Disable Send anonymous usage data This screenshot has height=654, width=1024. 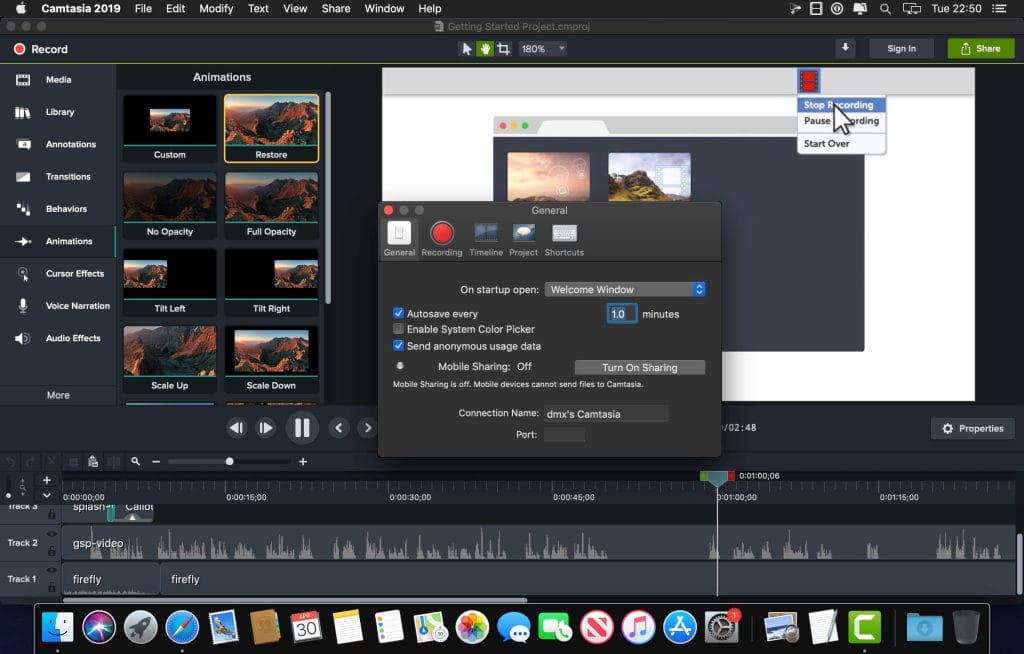(x=398, y=345)
